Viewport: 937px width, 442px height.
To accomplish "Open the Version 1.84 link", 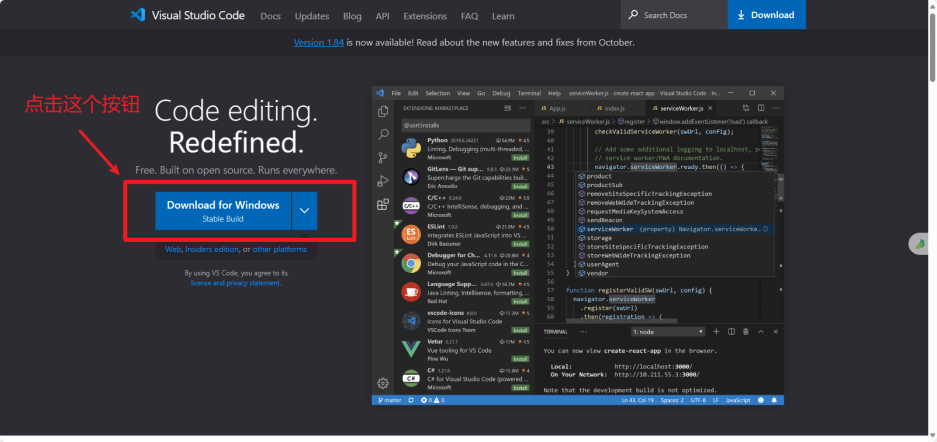I will coord(319,42).
